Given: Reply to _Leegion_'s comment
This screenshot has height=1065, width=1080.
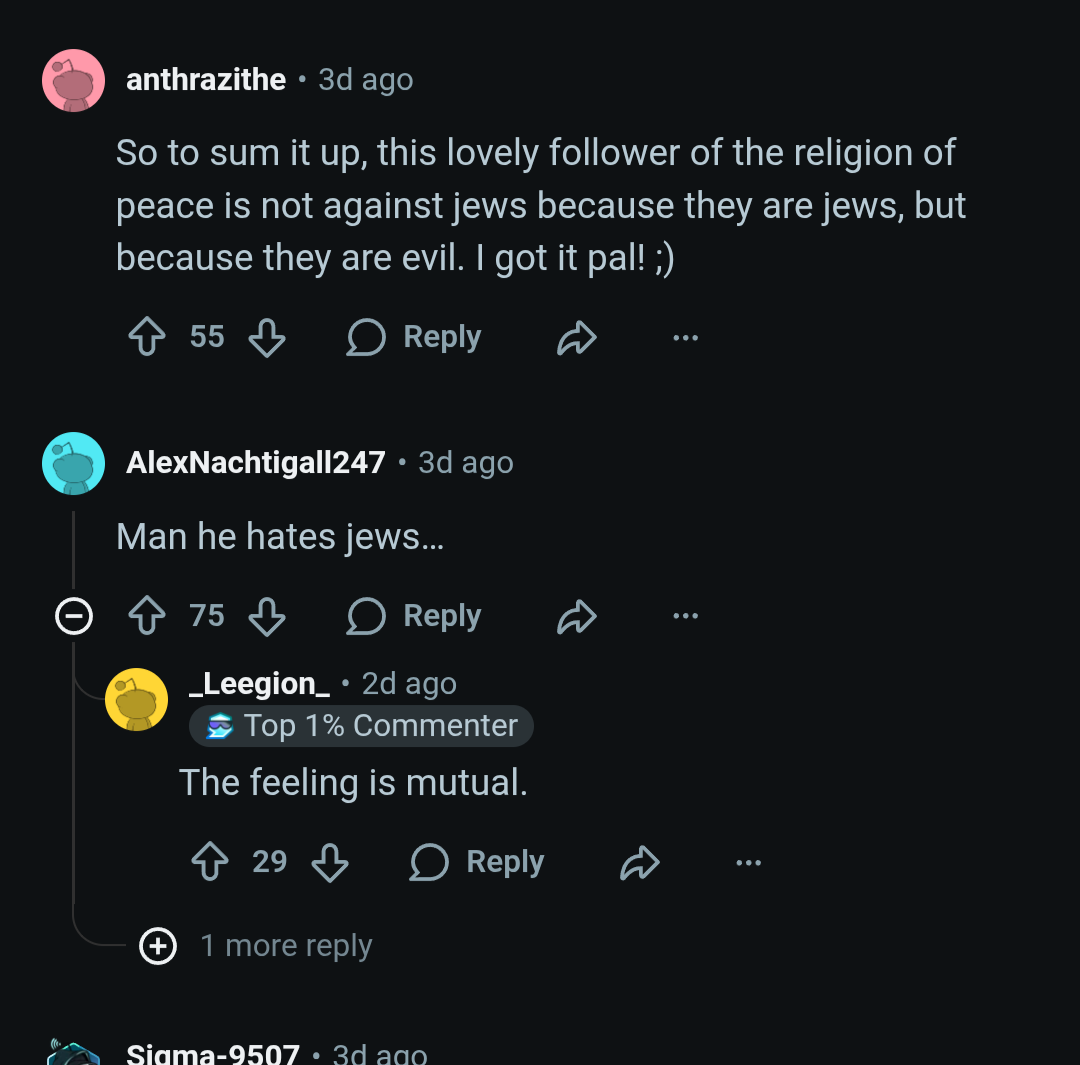Looking at the screenshot, I should 478,862.
